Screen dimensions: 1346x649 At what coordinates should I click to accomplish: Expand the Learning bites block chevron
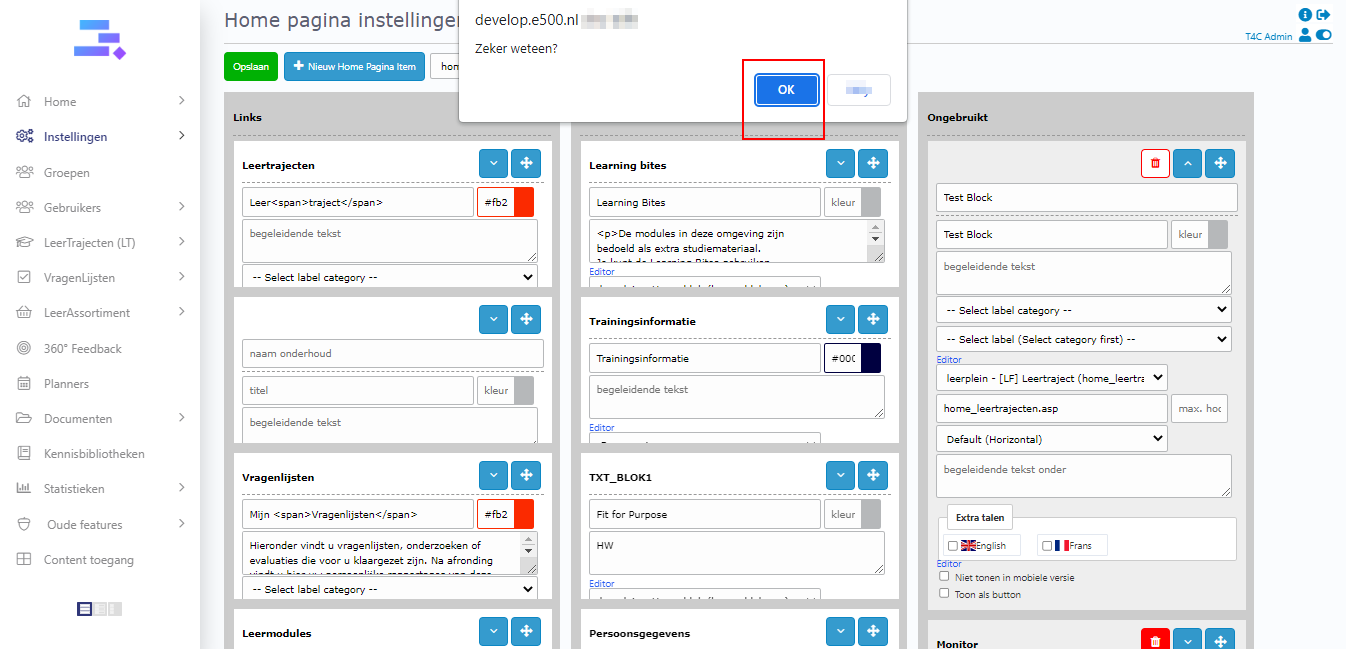840,164
